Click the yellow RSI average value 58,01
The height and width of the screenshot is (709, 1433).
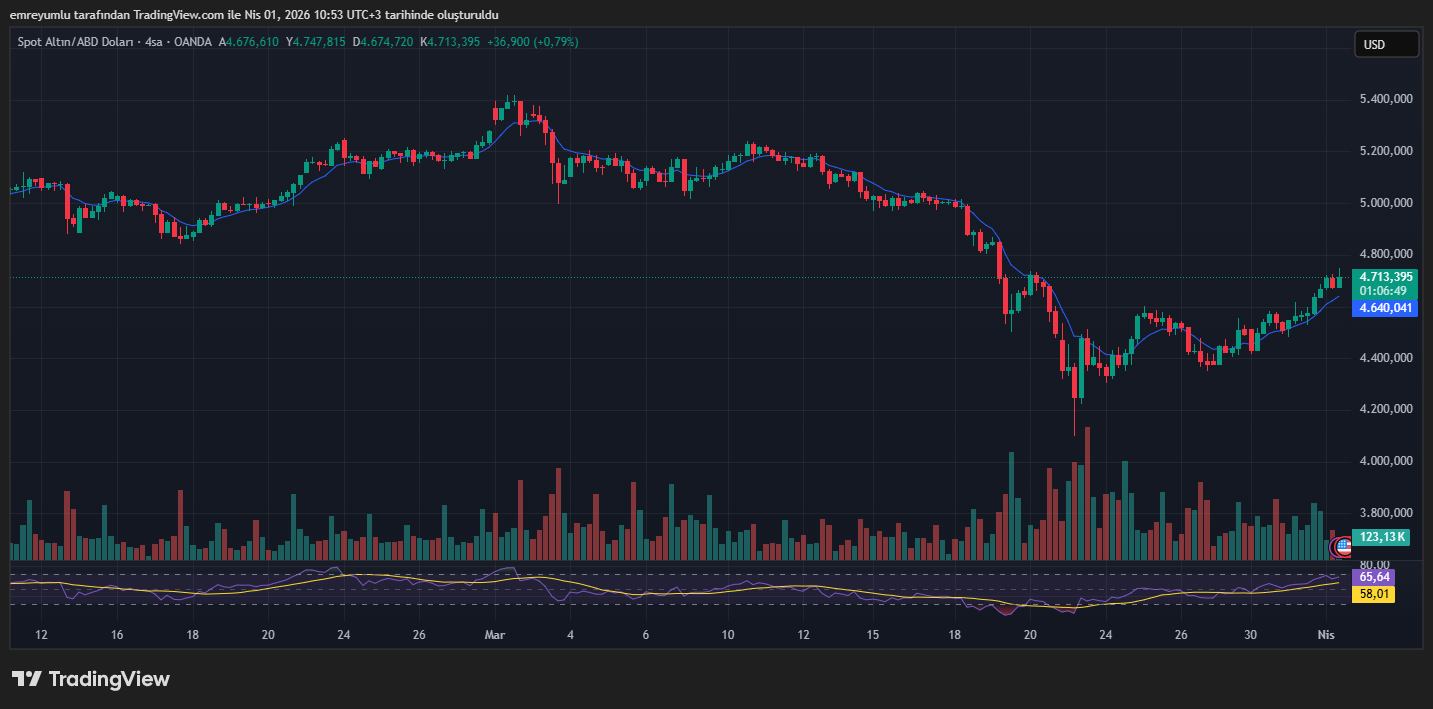coord(1375,594)
